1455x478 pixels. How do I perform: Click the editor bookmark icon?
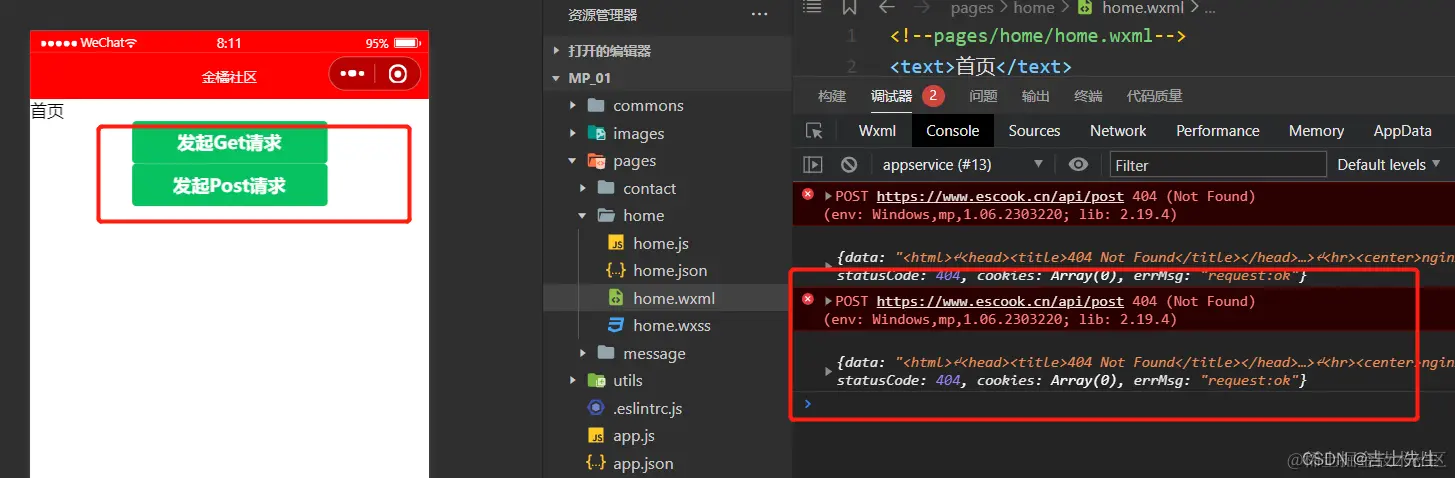849,7
